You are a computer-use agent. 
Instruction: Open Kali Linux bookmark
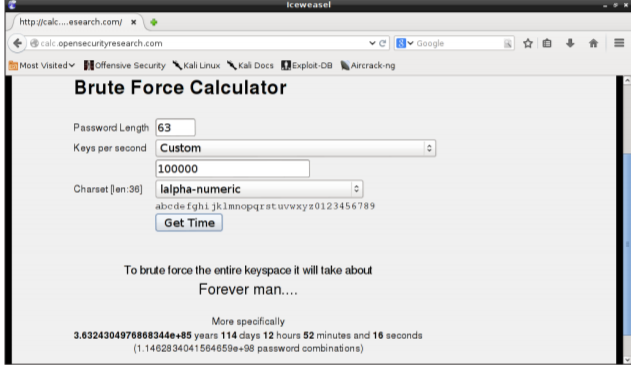(196, 65)
